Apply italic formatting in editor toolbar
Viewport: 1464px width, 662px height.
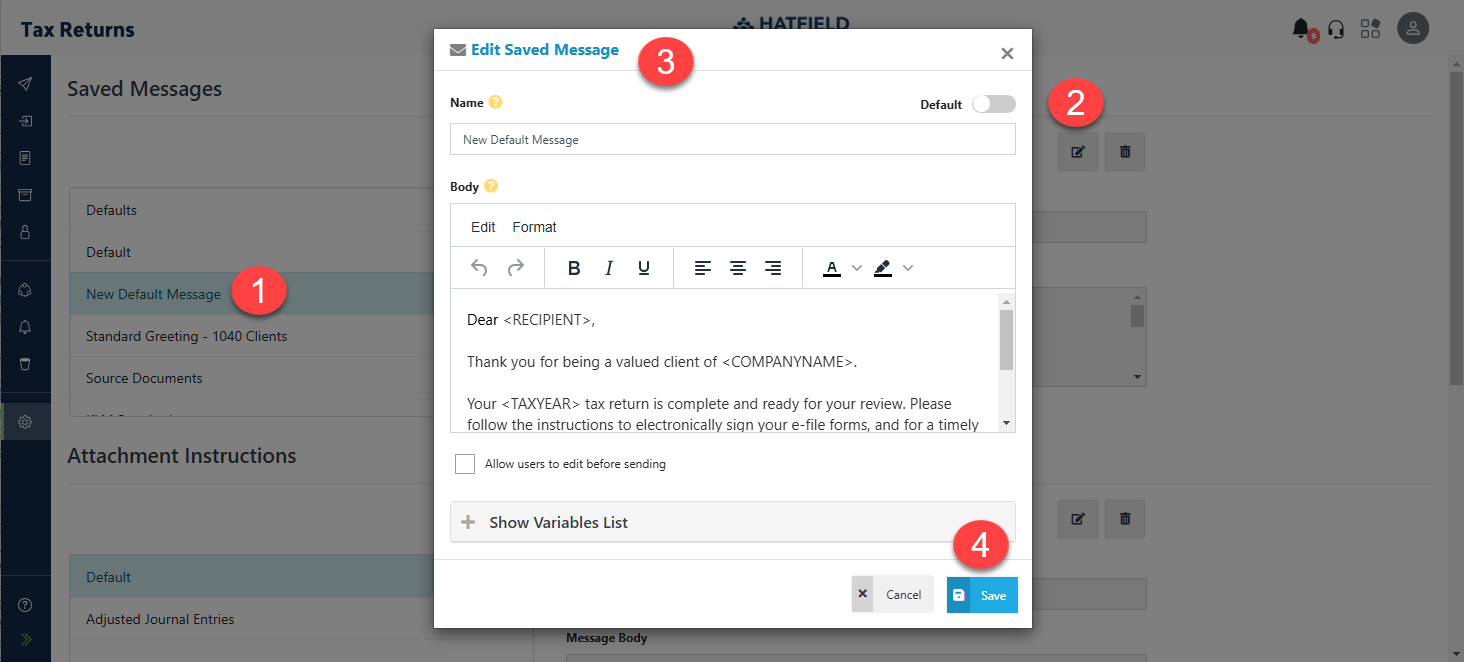[x=609, y=268]
